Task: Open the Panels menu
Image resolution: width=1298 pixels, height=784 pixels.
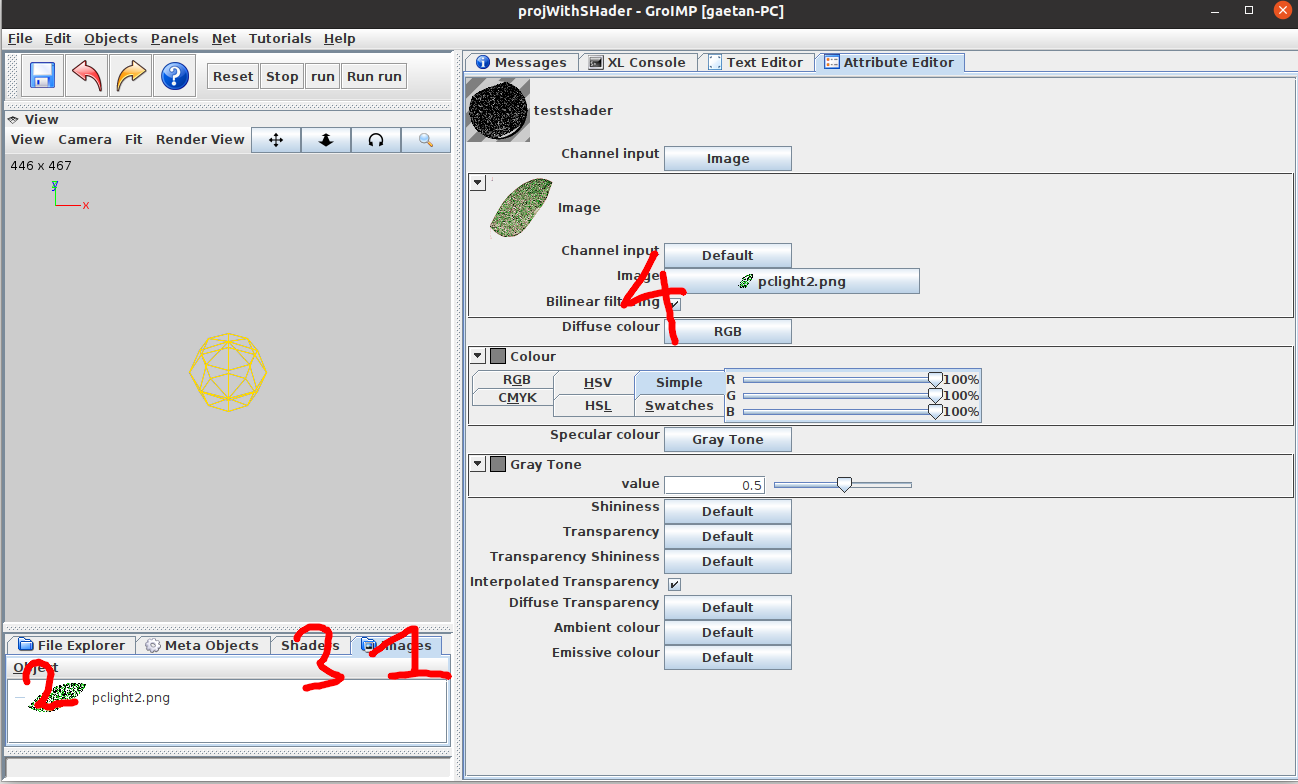Action: tap(174, 38)
